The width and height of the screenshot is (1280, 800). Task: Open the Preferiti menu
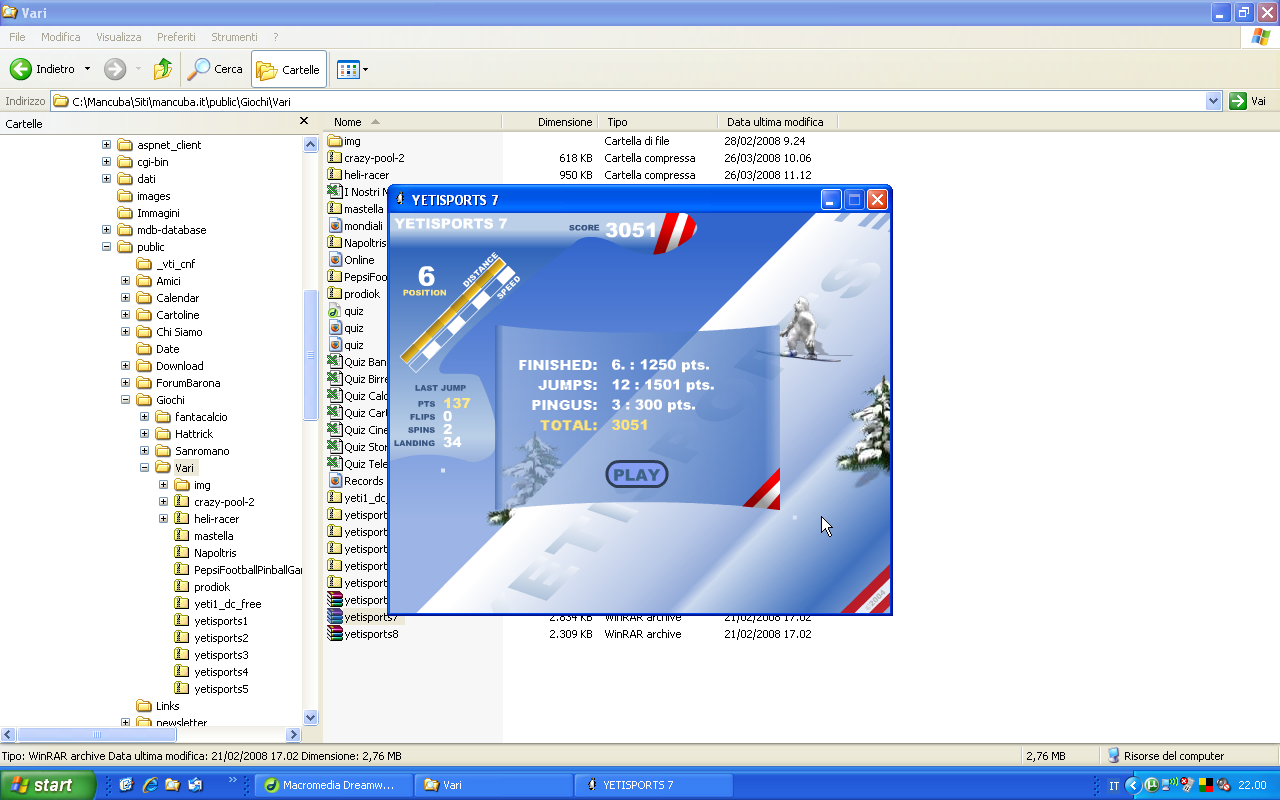(x=176, y=37)
